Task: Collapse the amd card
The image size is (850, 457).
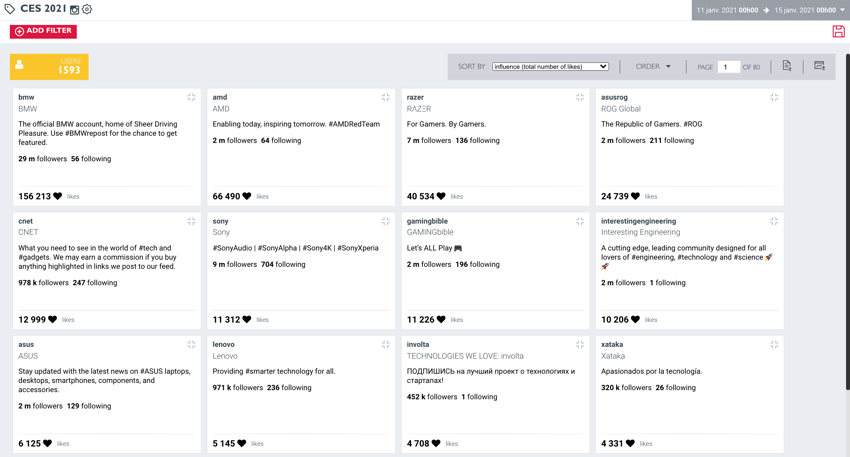Action: click(x=385, y=98)
